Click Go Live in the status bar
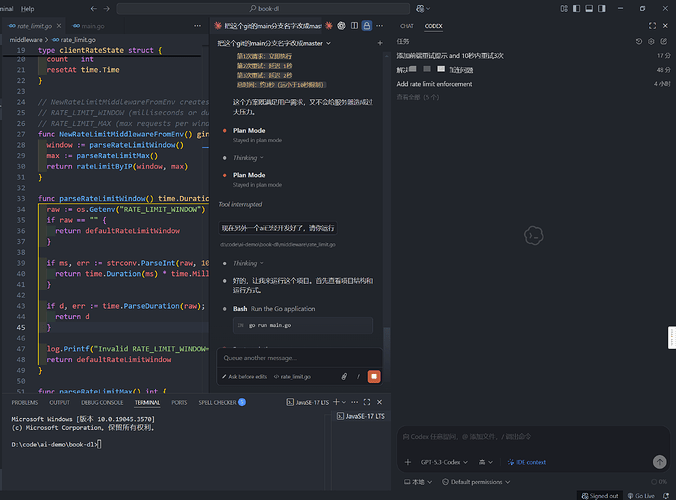 click(x=641, y=496)
